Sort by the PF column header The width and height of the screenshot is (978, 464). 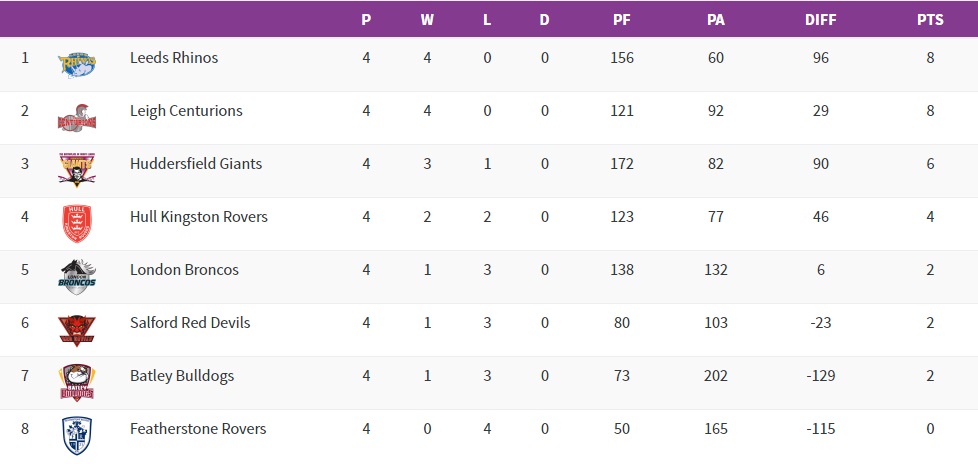tap(622, 20)
